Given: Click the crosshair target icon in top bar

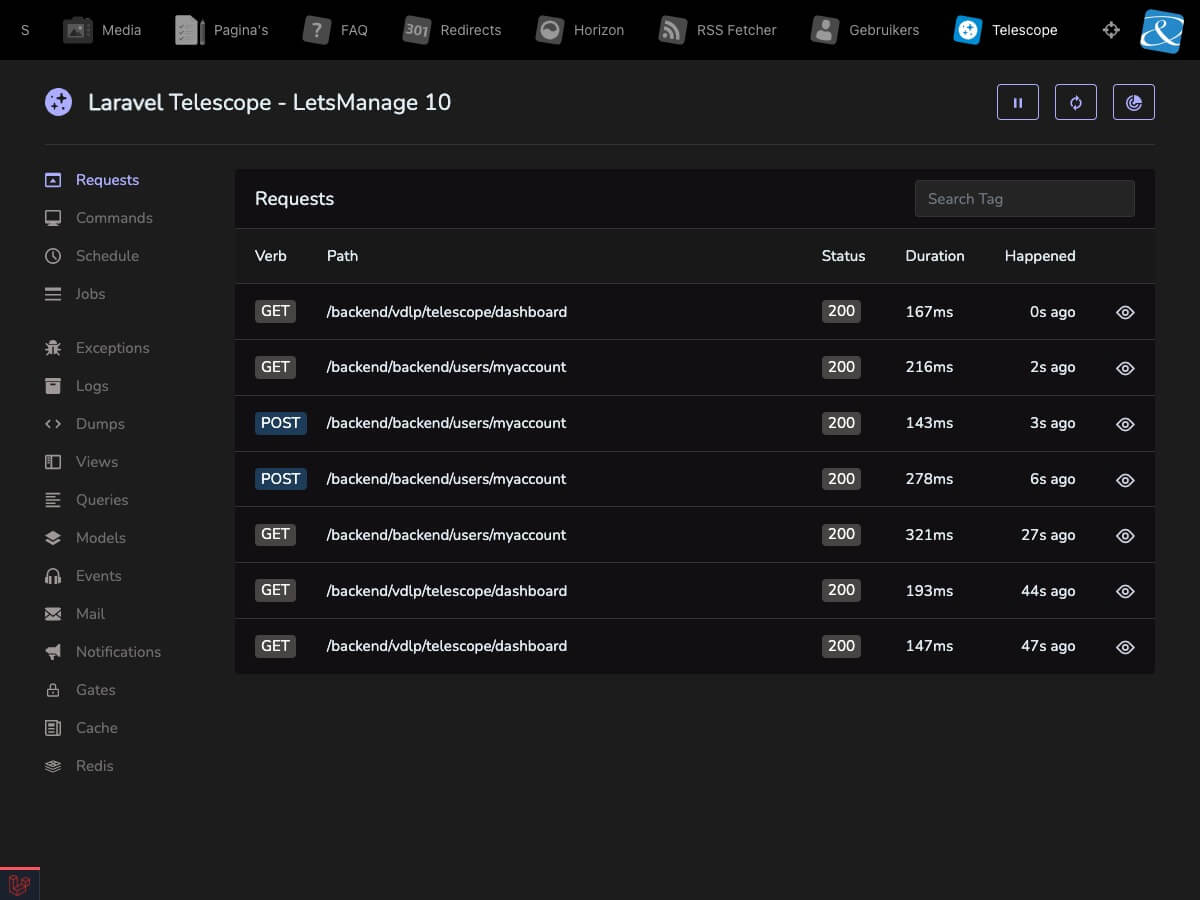Looking at the screenshot, I should click(x=1111, y=30).
